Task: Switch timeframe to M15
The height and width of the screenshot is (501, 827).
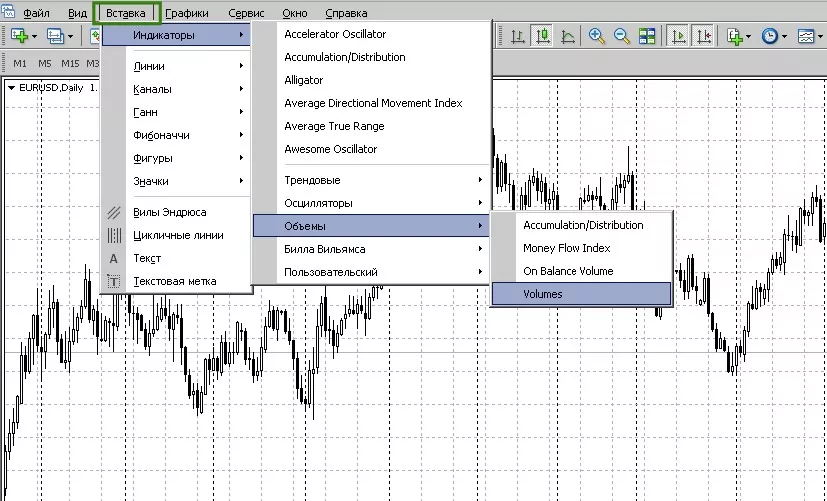Action: (70, 64)
